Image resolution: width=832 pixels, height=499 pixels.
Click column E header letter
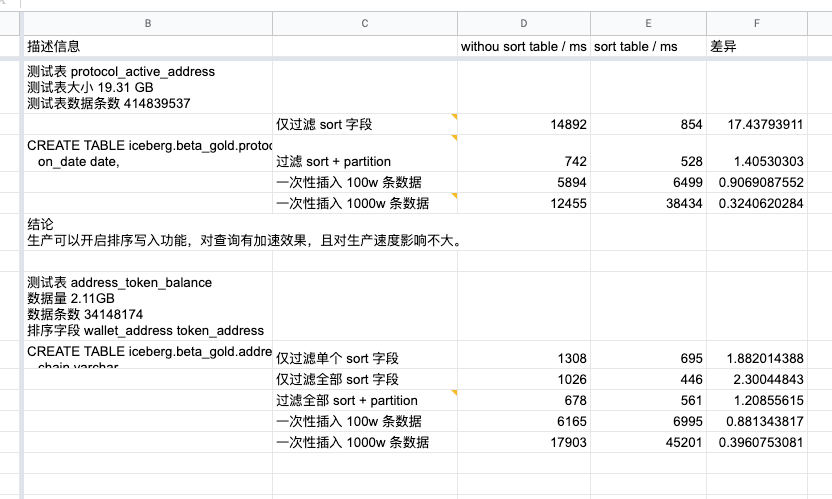click(648, 22)
